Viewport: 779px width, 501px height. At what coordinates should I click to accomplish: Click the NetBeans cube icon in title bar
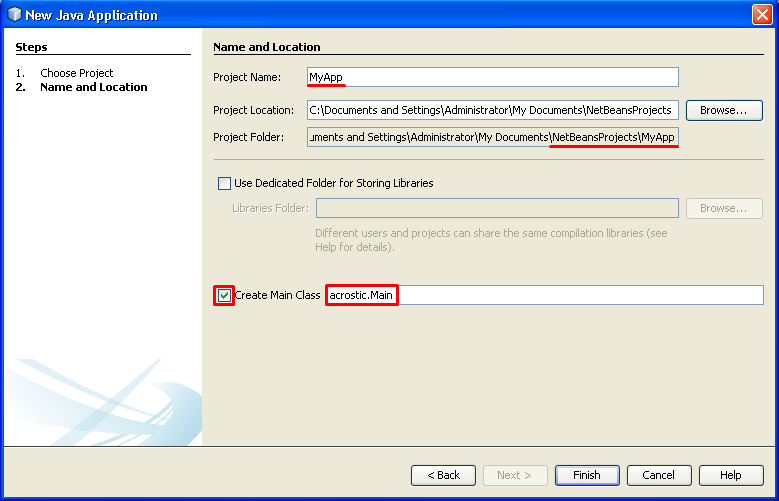click(x=14, y=14)
